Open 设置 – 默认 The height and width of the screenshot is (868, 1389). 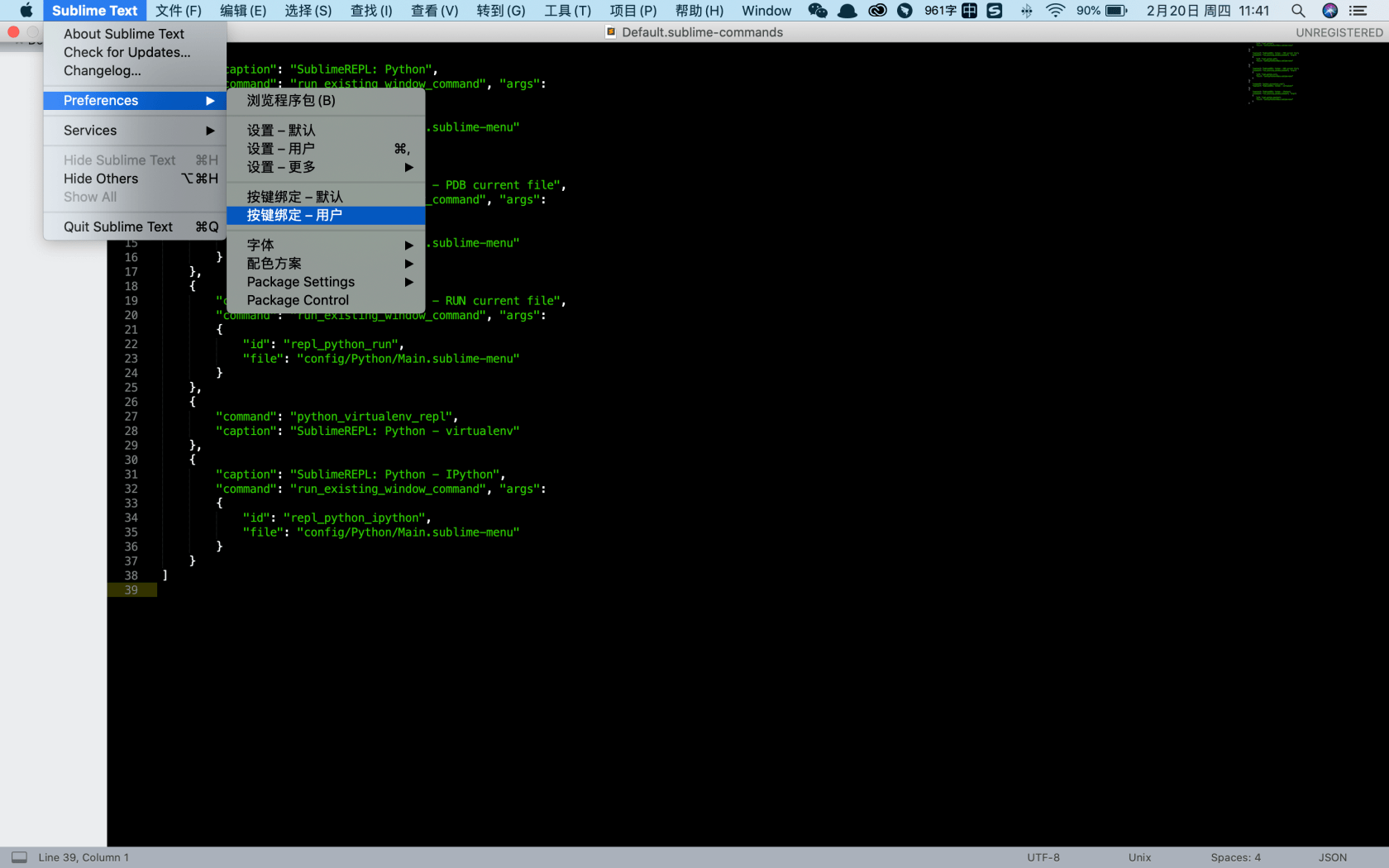pyautogui.click(x=326, y=131)
